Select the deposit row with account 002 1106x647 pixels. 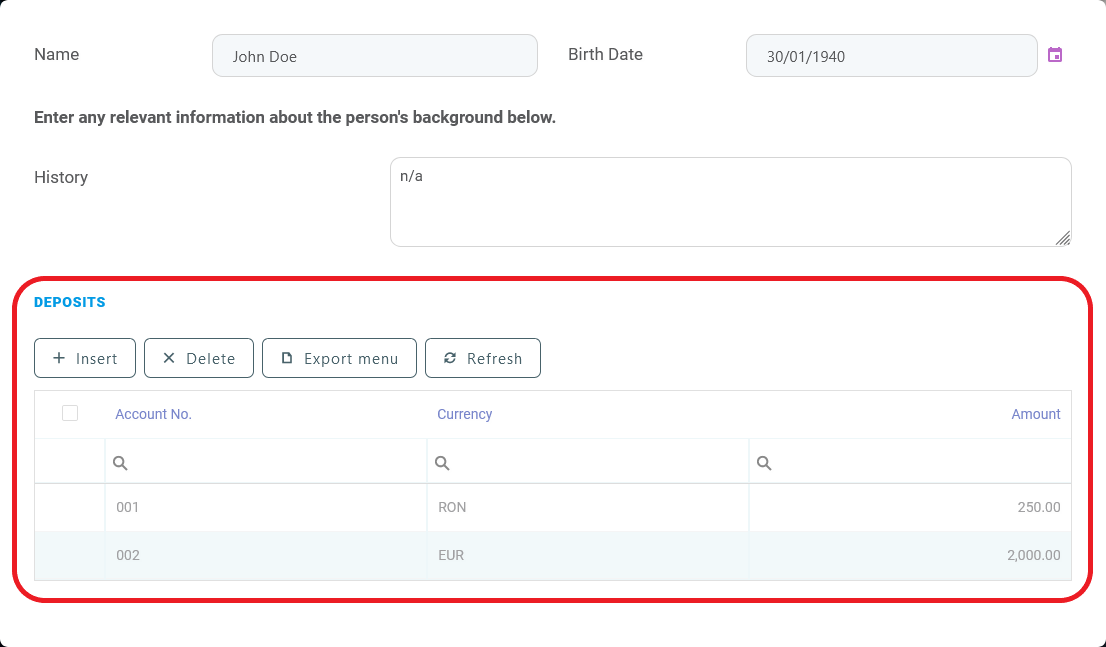coord(400,555)
